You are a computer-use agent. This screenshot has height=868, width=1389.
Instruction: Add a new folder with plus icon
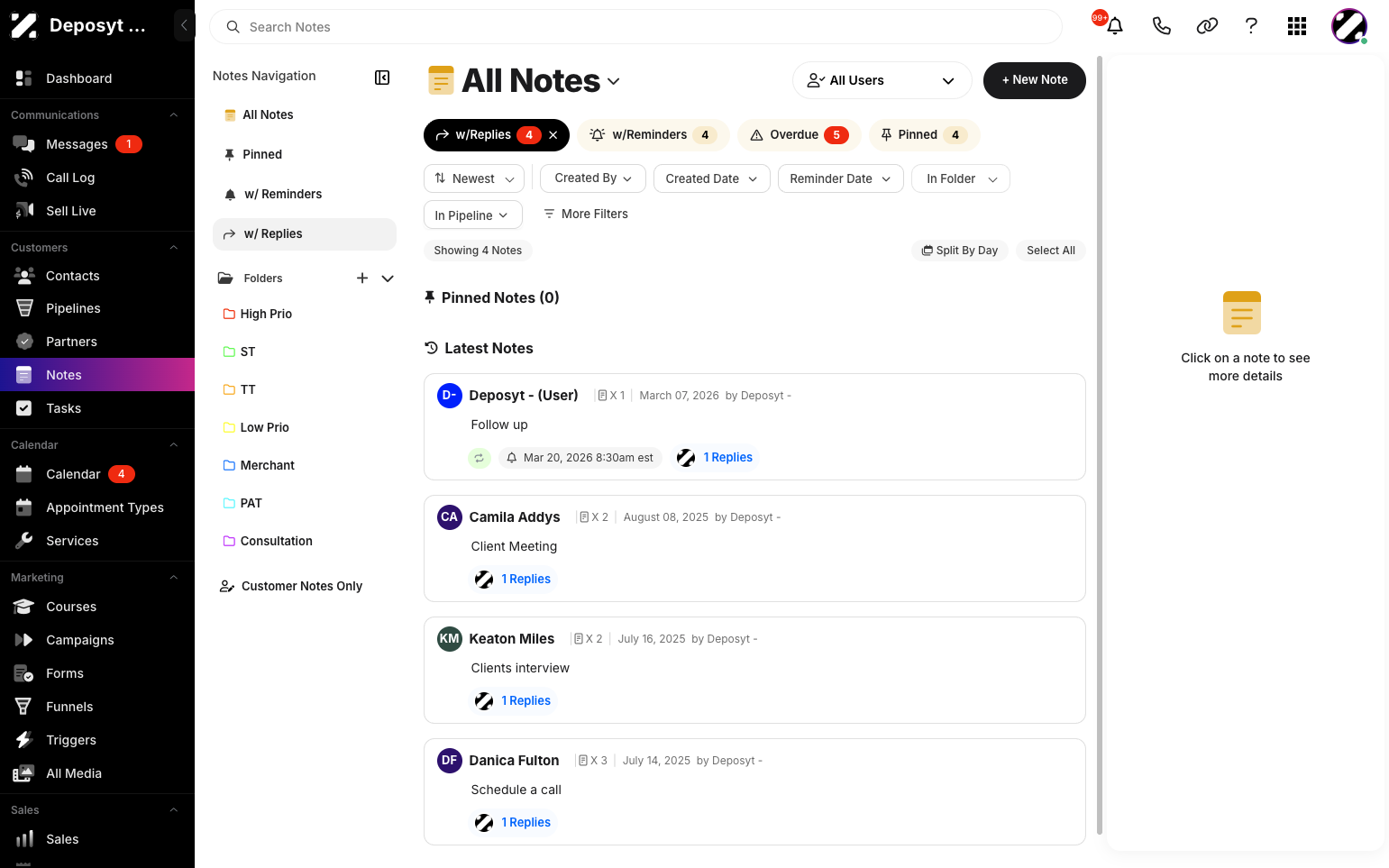tap(362, 278)
